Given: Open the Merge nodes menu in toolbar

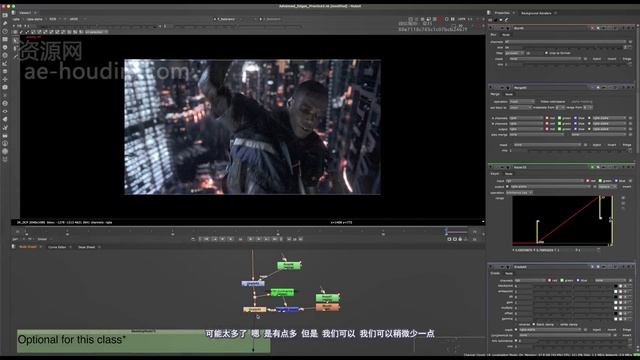Looking at the screenshot, I should click(5, 71).
